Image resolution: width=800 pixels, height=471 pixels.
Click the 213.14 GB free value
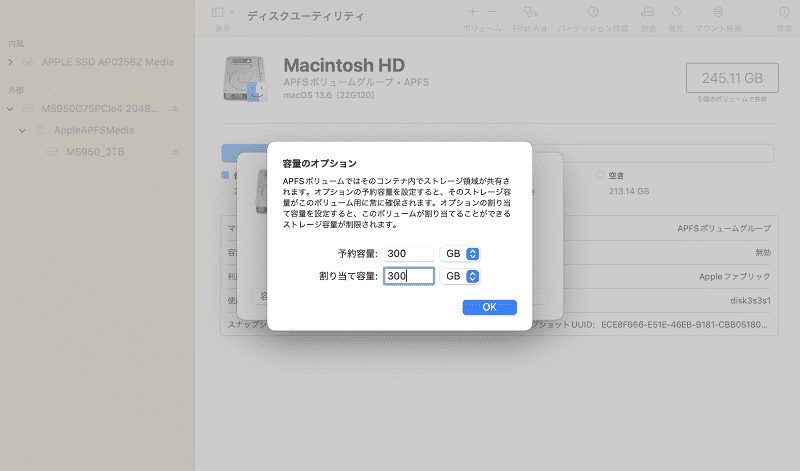pos(629,191)
